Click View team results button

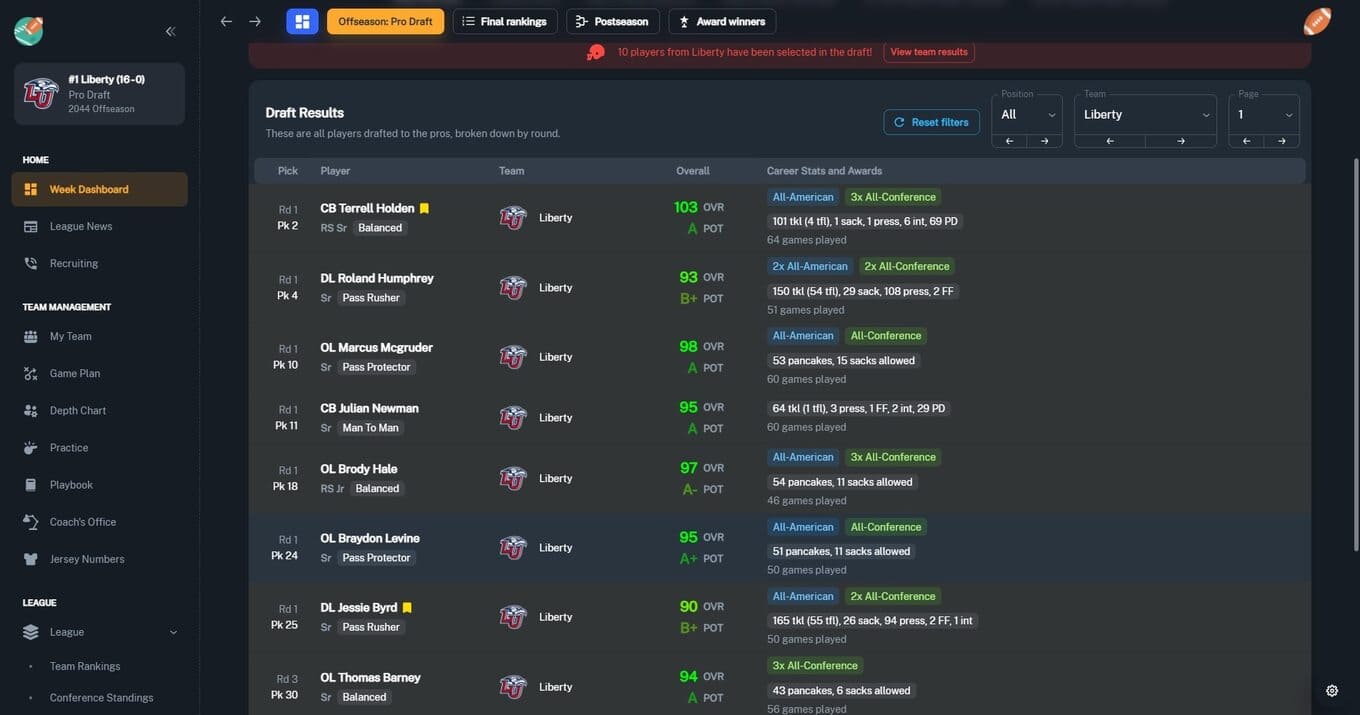pyautogui.click(x=929, y=52)
